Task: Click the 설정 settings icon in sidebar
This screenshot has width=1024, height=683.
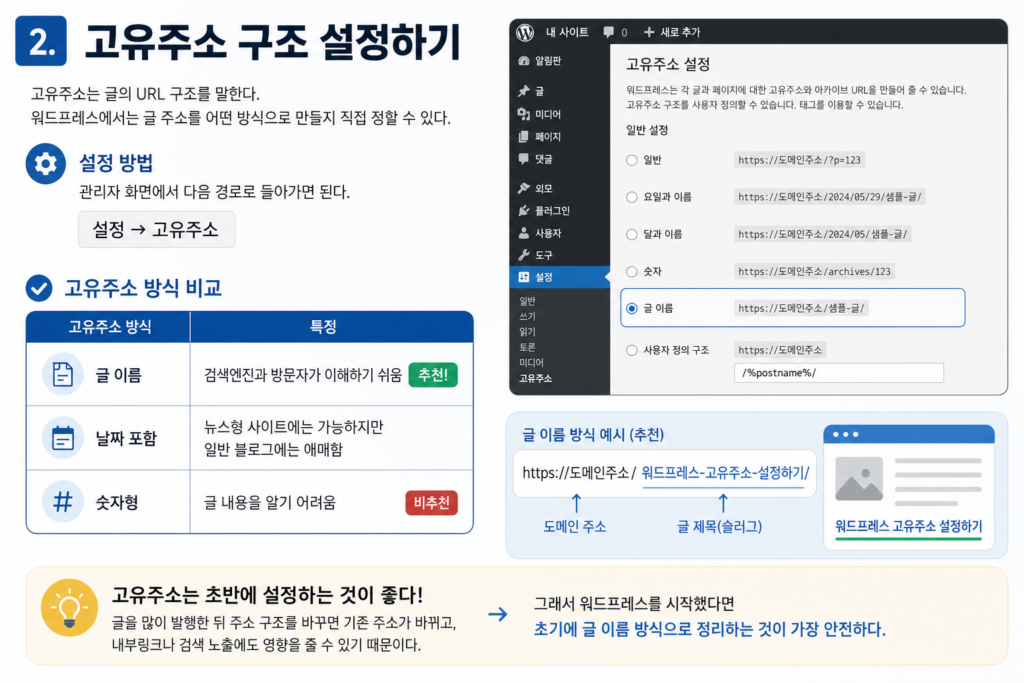Action: click(x=523, y=277)
